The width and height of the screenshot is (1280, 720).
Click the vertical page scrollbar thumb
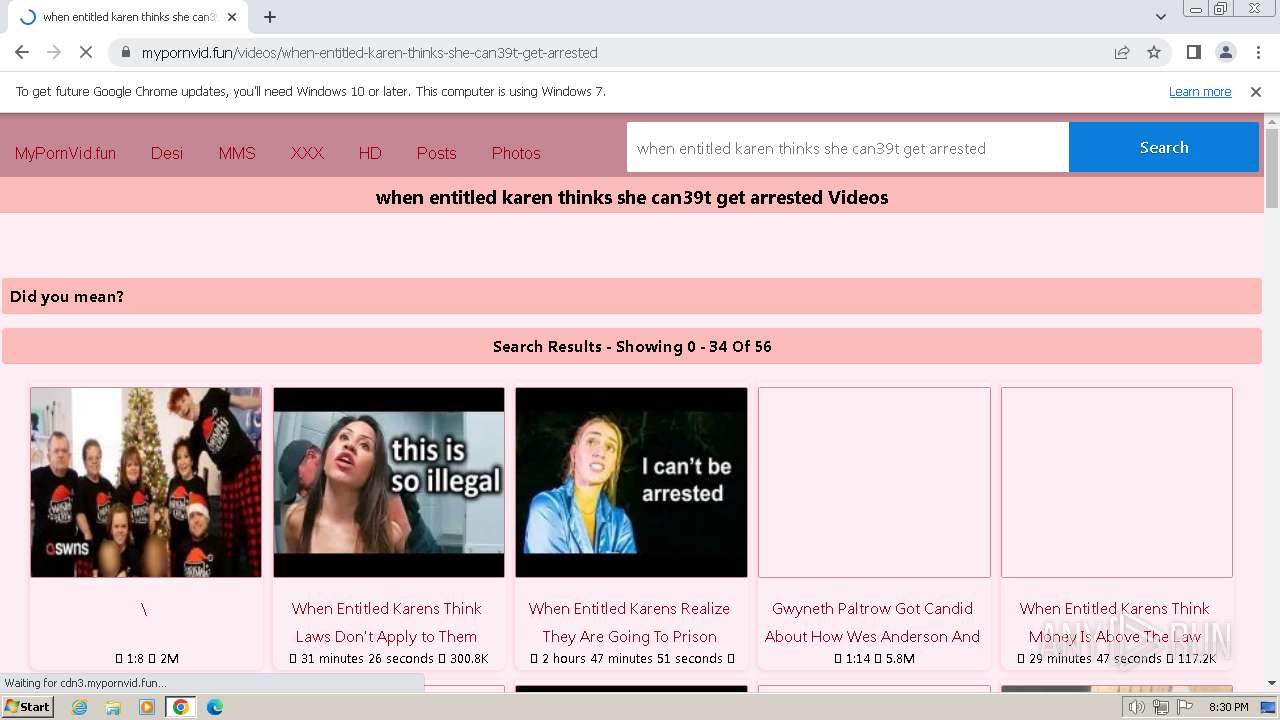[x=1272, y=168]
